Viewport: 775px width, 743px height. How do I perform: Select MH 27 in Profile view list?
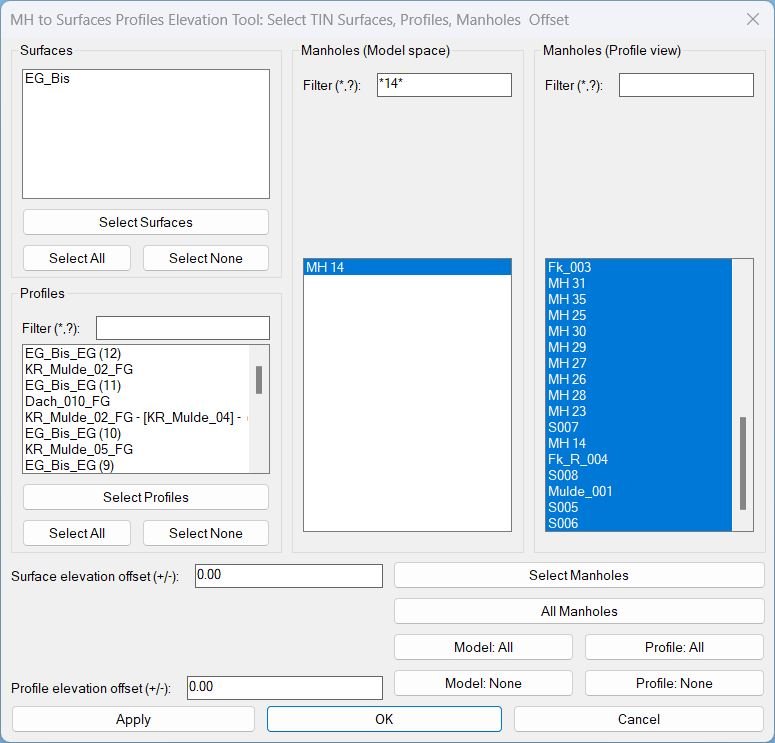639,363
